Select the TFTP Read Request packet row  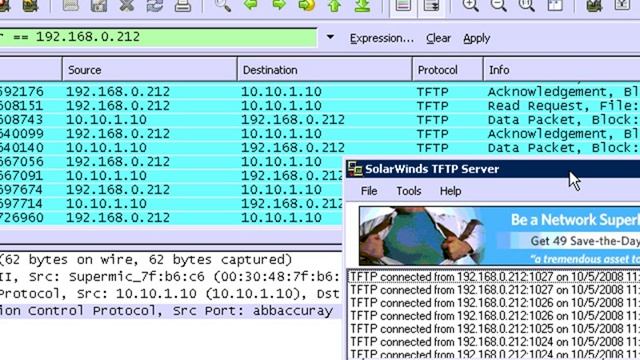pyautogui.click(x=320, y=106)
